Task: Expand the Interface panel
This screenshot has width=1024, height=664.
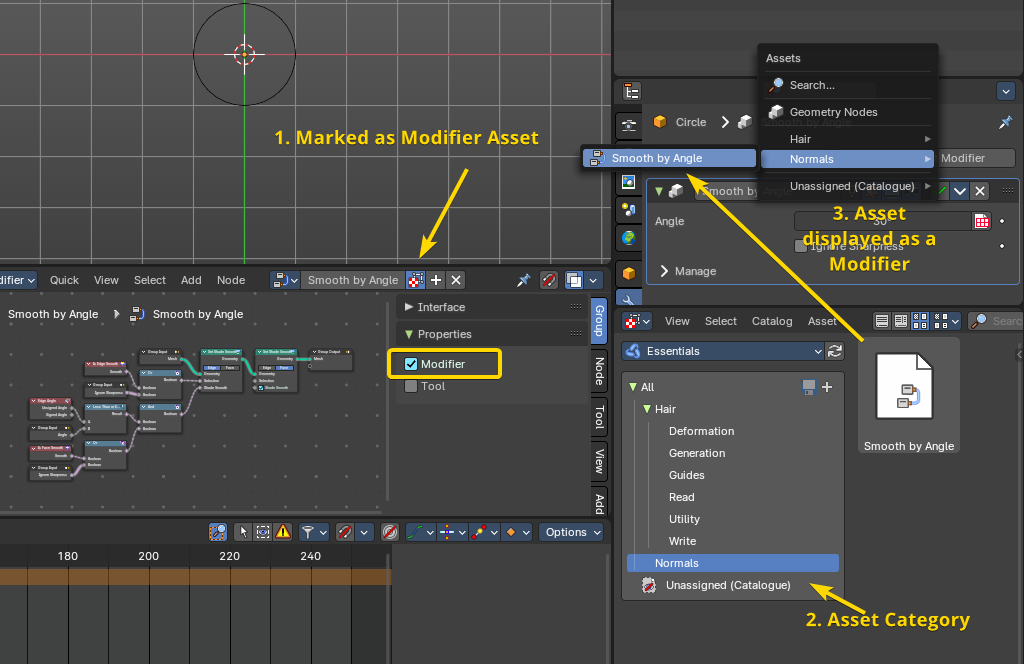Action: (x=492, y=307)
